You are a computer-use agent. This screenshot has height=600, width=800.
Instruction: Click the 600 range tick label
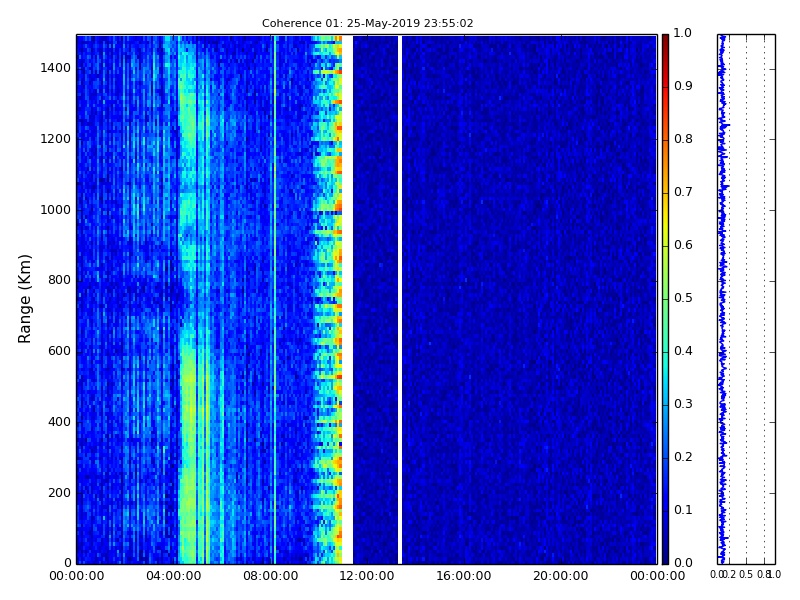tap(59, 351)
